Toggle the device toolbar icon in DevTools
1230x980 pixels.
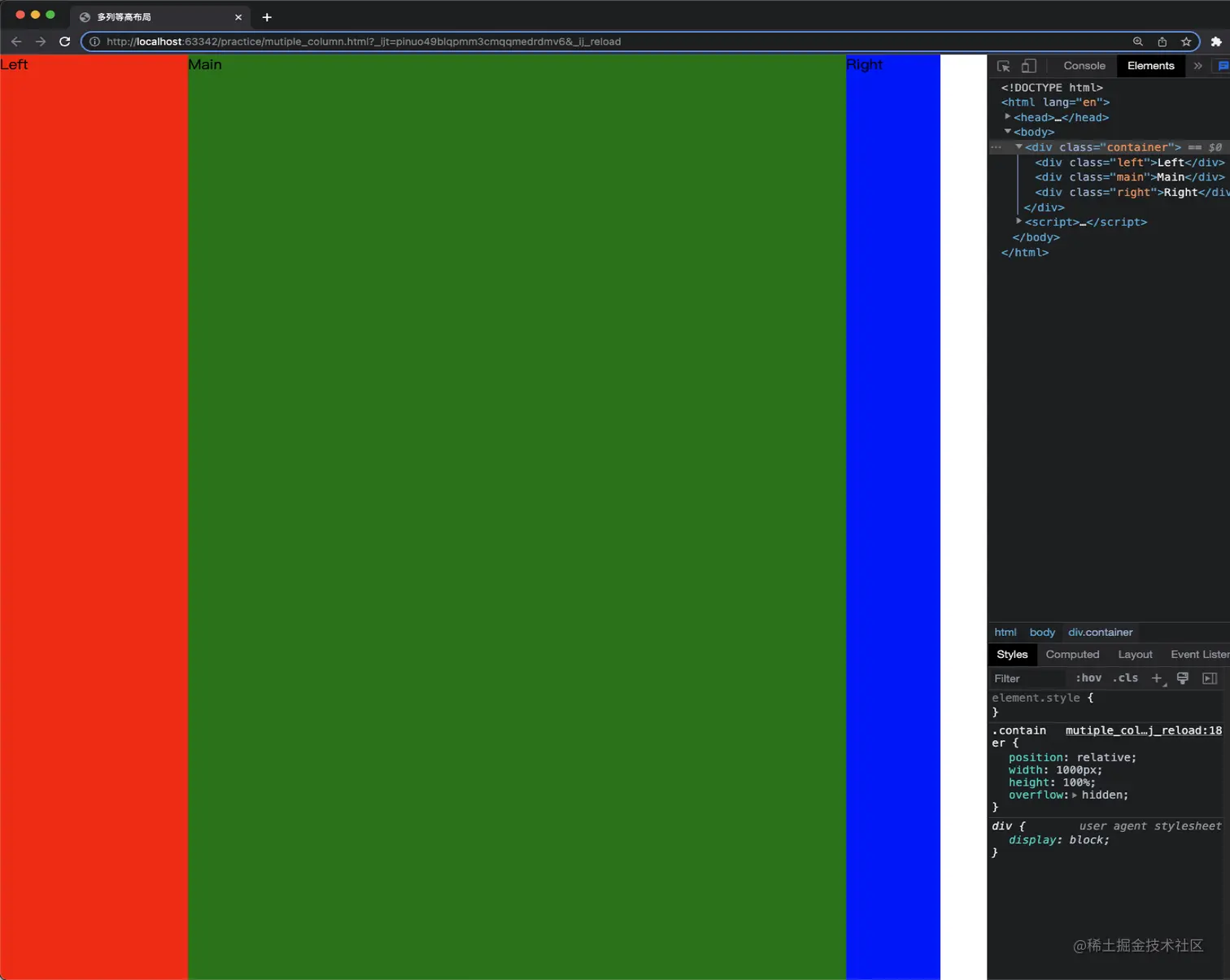[x=1029, y=66]
